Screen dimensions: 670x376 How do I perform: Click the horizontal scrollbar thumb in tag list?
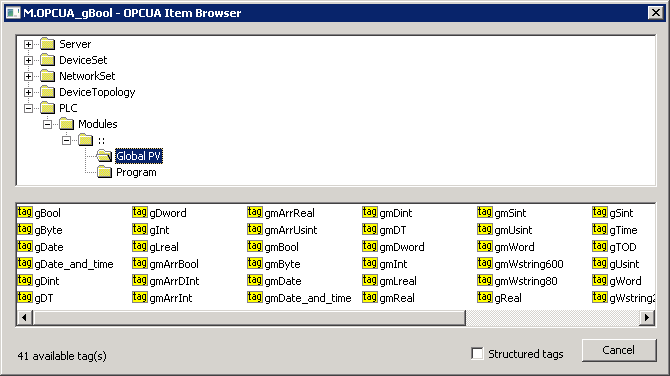(x=249, y=317)
